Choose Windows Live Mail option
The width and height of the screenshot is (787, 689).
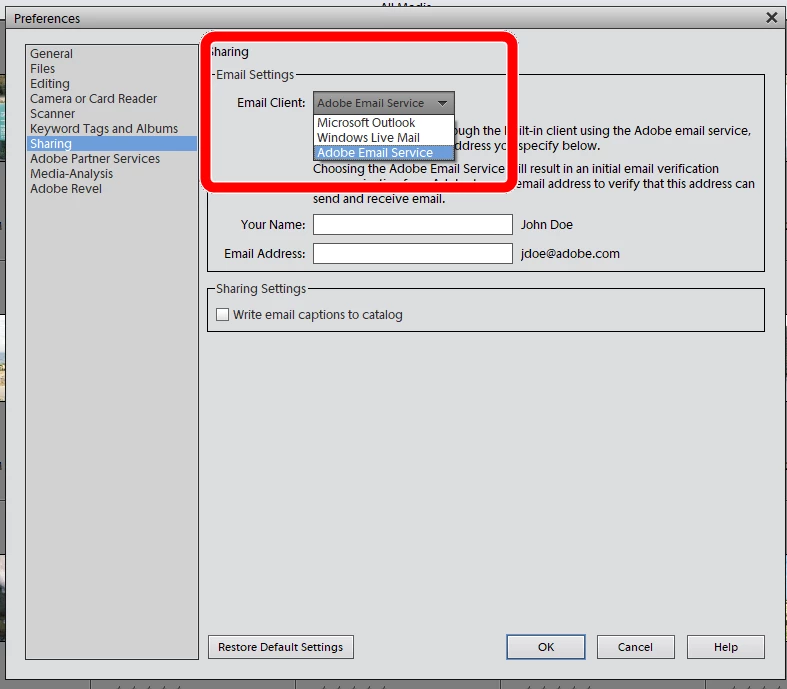(x=384, y=137)
